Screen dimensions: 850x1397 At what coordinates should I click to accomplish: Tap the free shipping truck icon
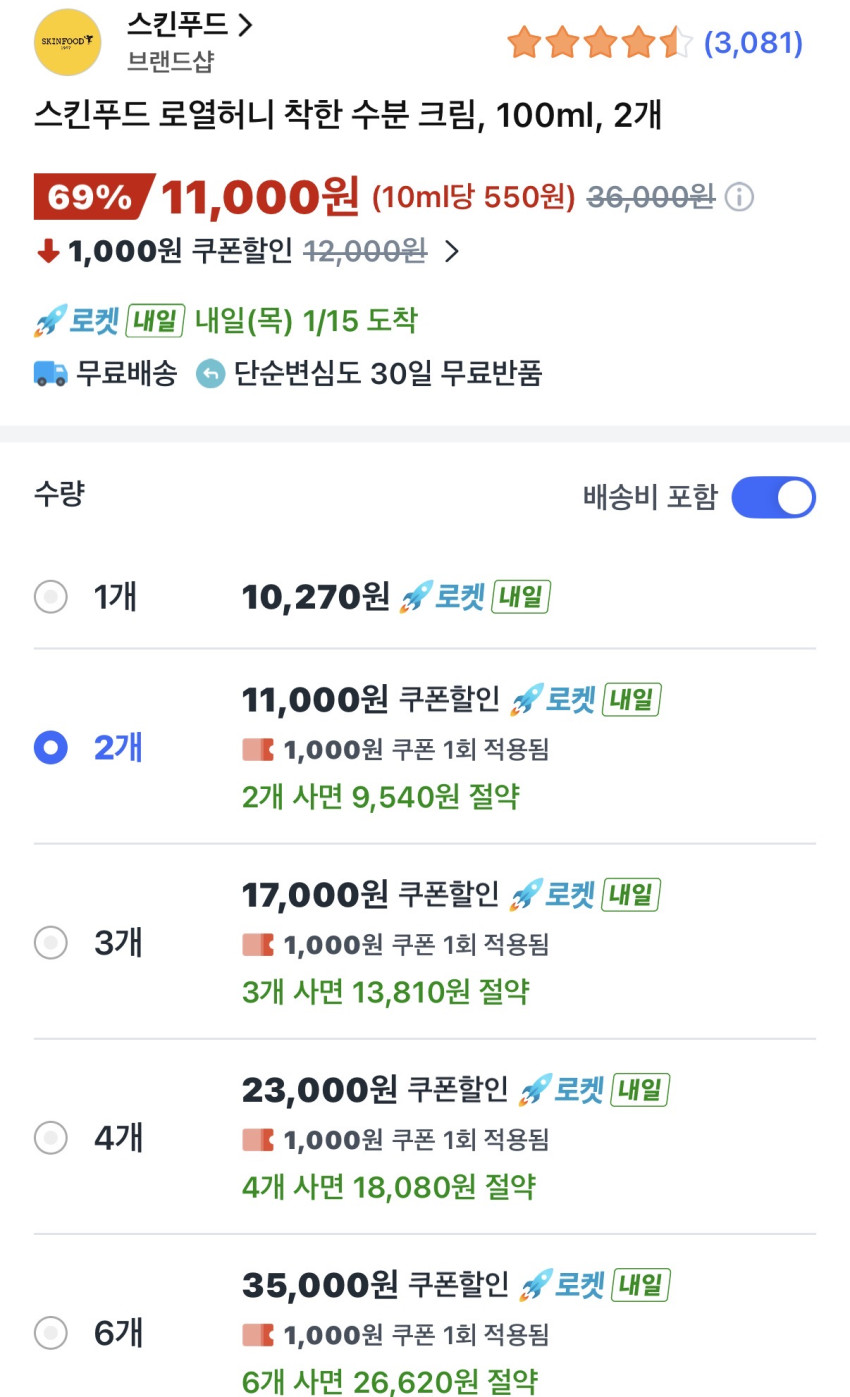tap(50, 374)
